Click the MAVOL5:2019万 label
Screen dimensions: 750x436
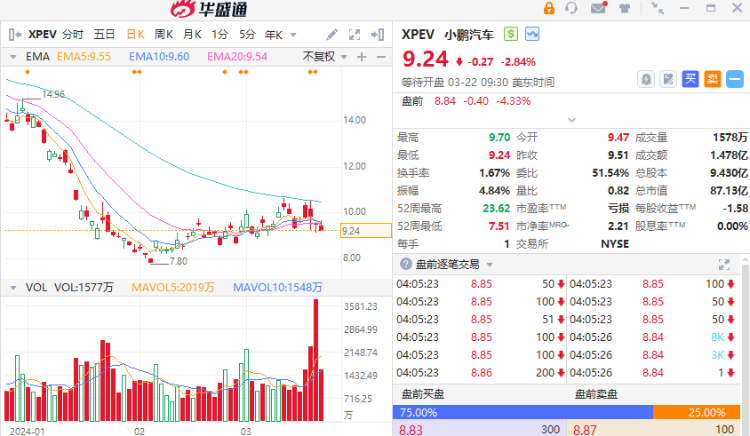tap(173, 287)
